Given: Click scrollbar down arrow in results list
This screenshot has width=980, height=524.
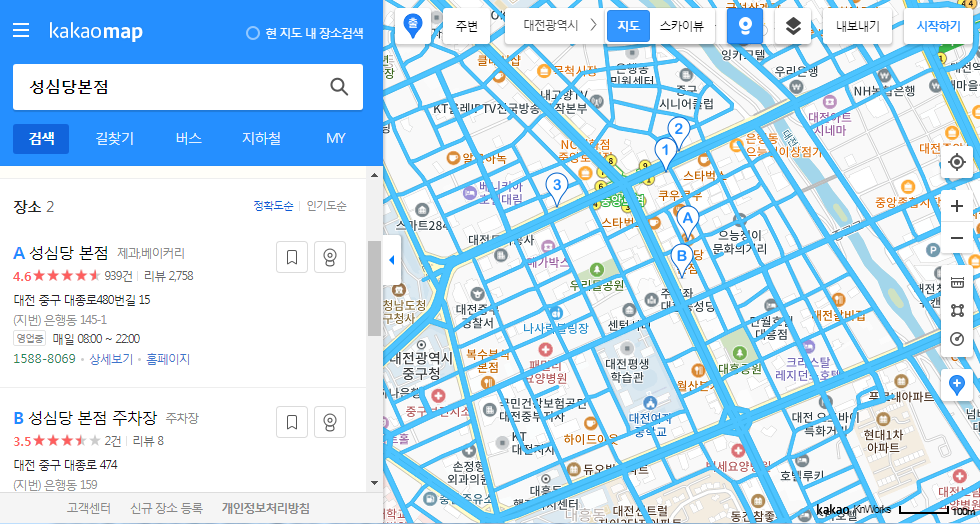Looking at the screenshot, I should 374,483.
